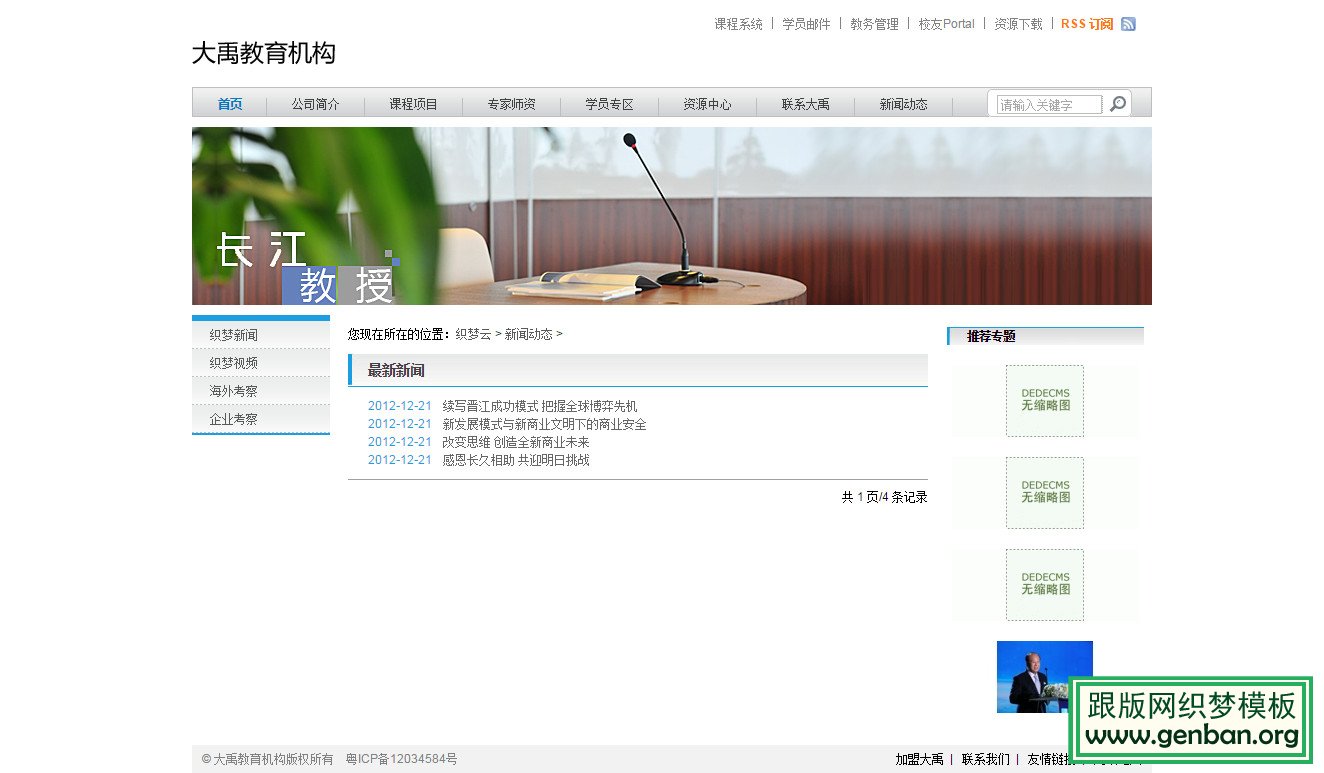Go to 织梦云 via the breadcrumb
The height and width of the screenshot is (773, 1324).
coord(472,334)
